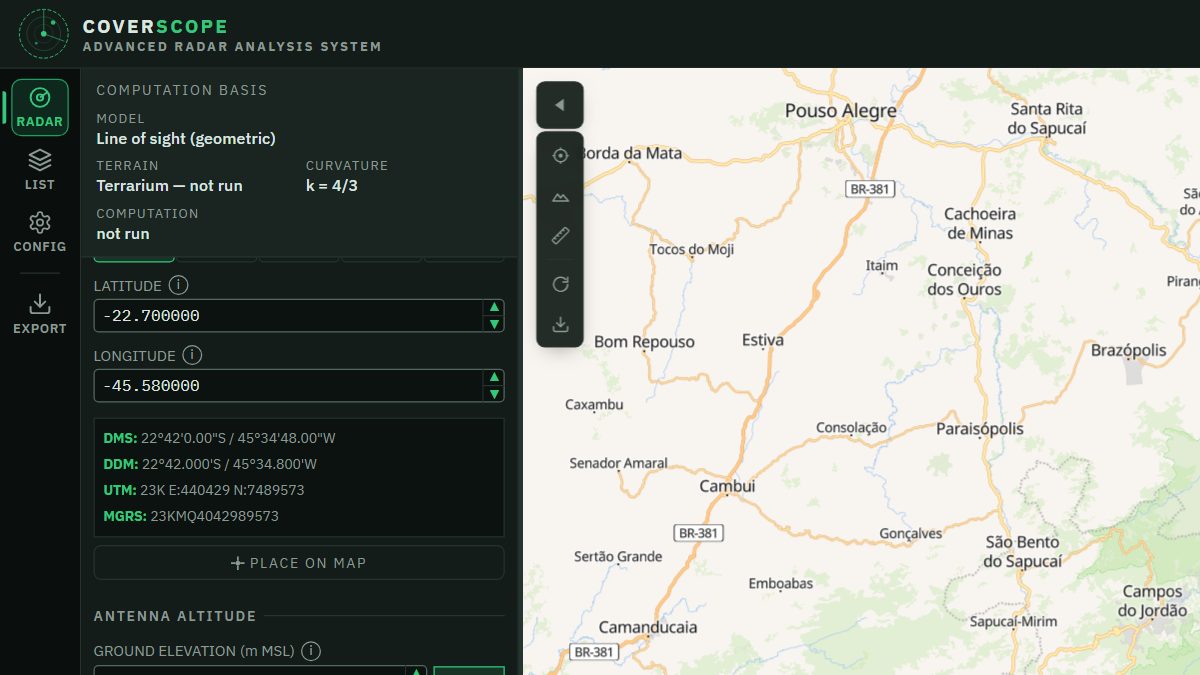Select the terrain mountain tool on the map
Viewport: 1200px width, 675px height.
coord(560,197)
